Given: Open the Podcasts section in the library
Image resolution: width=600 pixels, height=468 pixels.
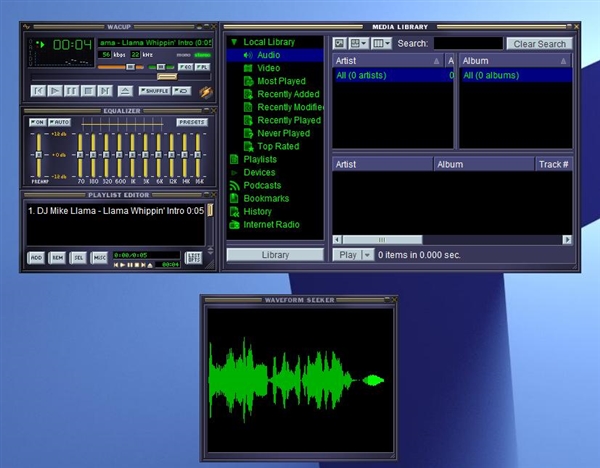Looking at the screenshot, I should pos(262,185).
